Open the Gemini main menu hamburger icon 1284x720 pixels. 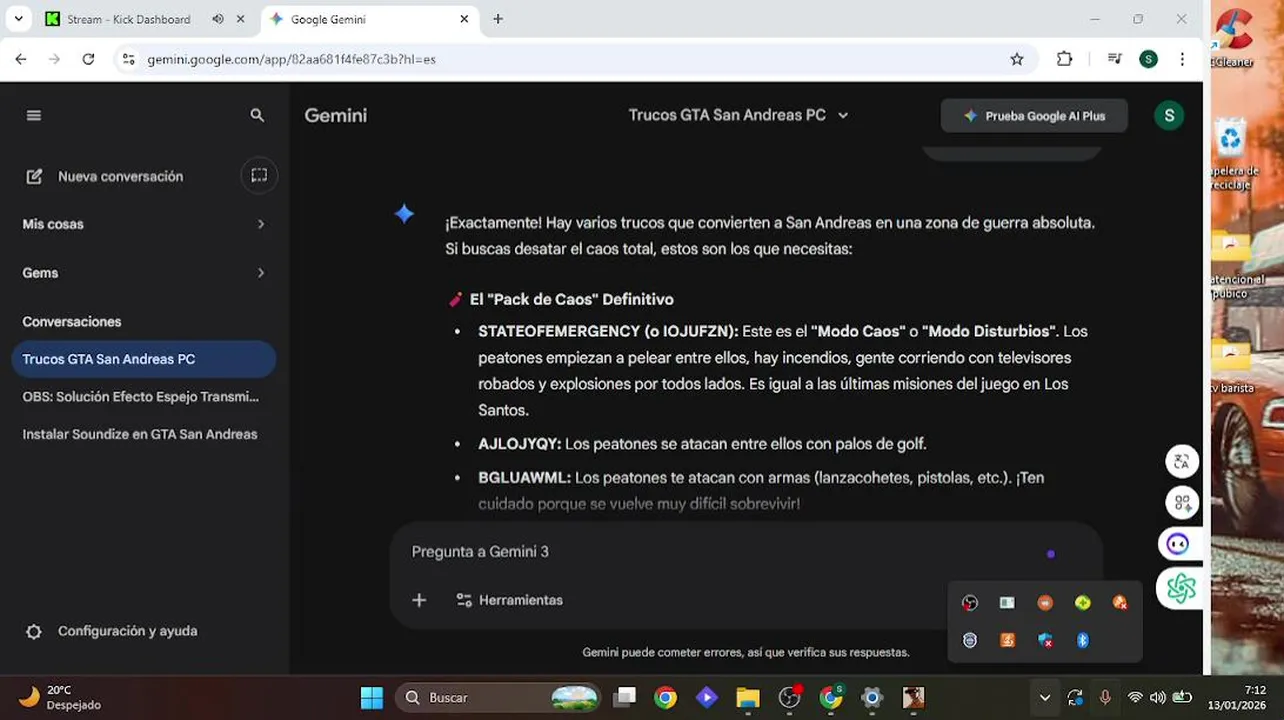(34, 116)
